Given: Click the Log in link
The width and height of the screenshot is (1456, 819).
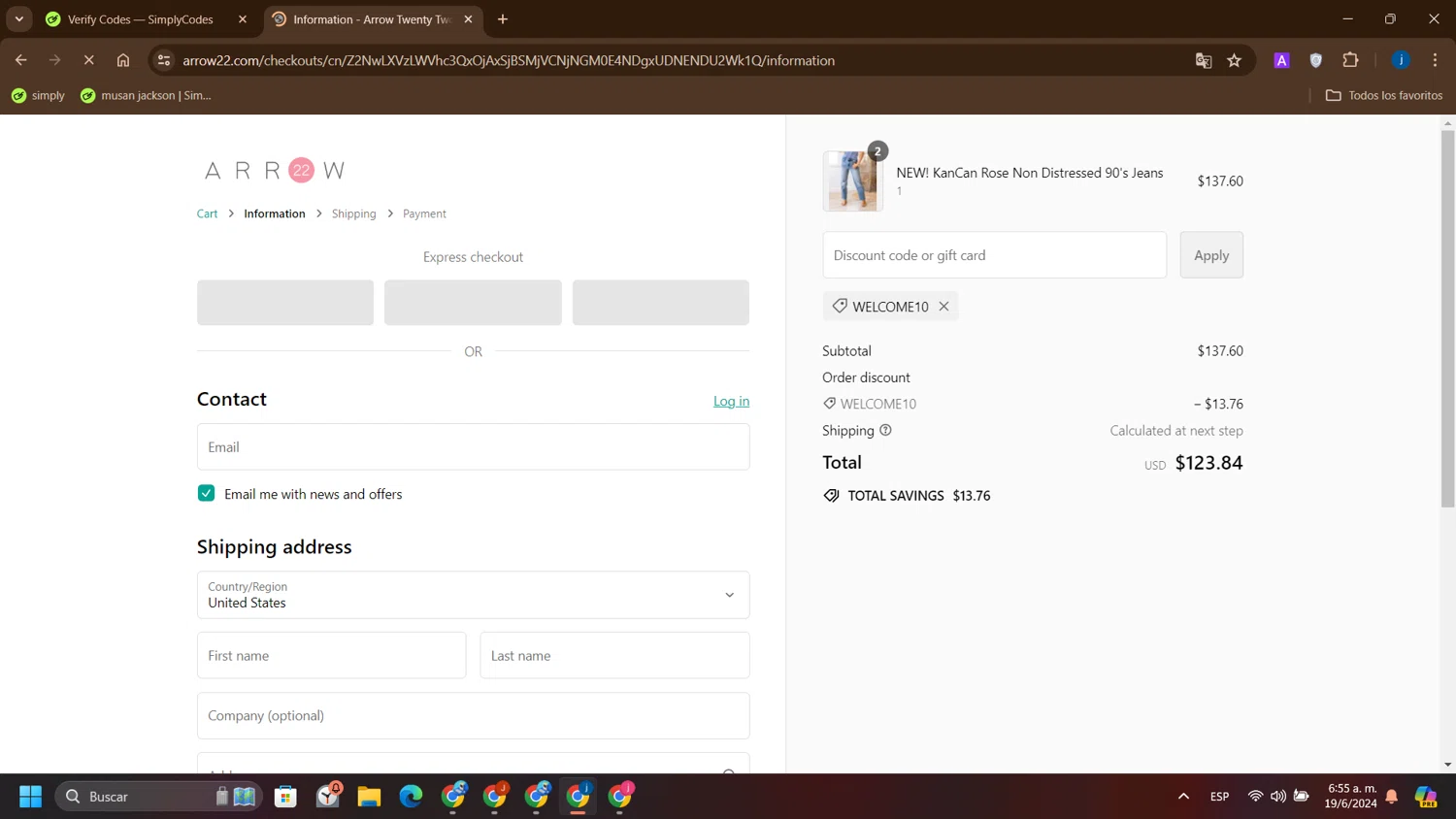Looking at the screenshot, I should pyautogui.click(x=731, y=401).
